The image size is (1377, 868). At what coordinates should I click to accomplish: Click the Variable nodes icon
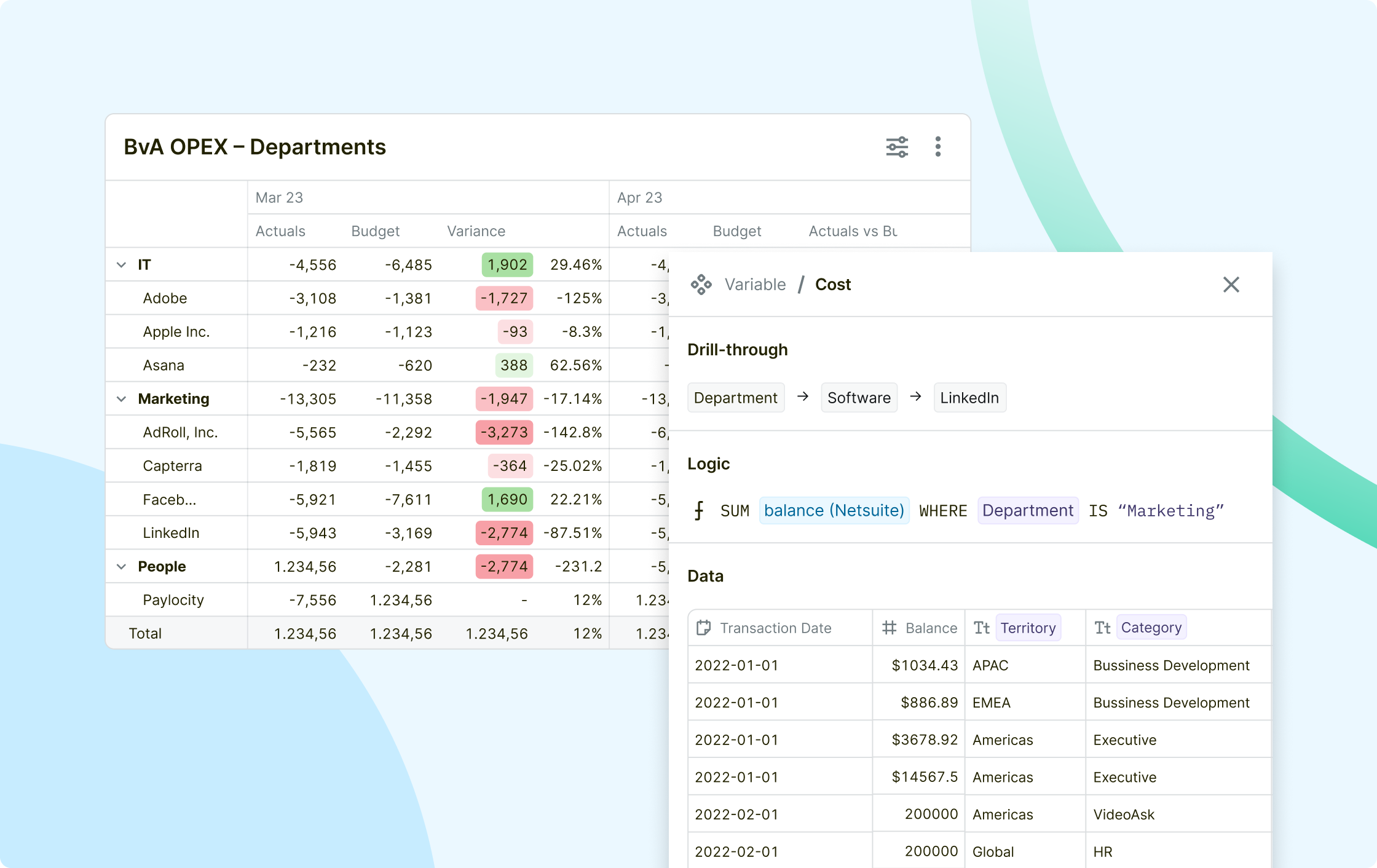pyautogui.click(x=701, y=285)
